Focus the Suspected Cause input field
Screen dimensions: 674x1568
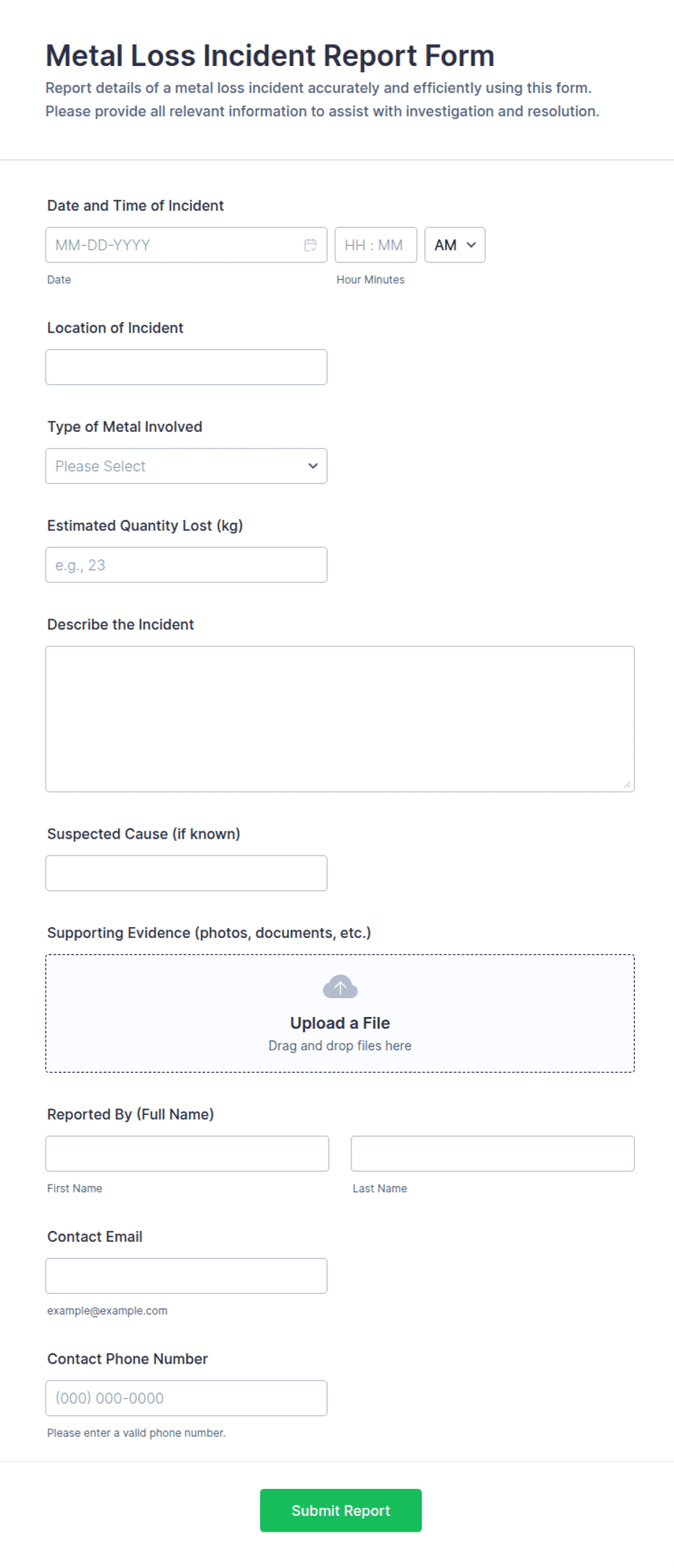[x=186, y=874]
